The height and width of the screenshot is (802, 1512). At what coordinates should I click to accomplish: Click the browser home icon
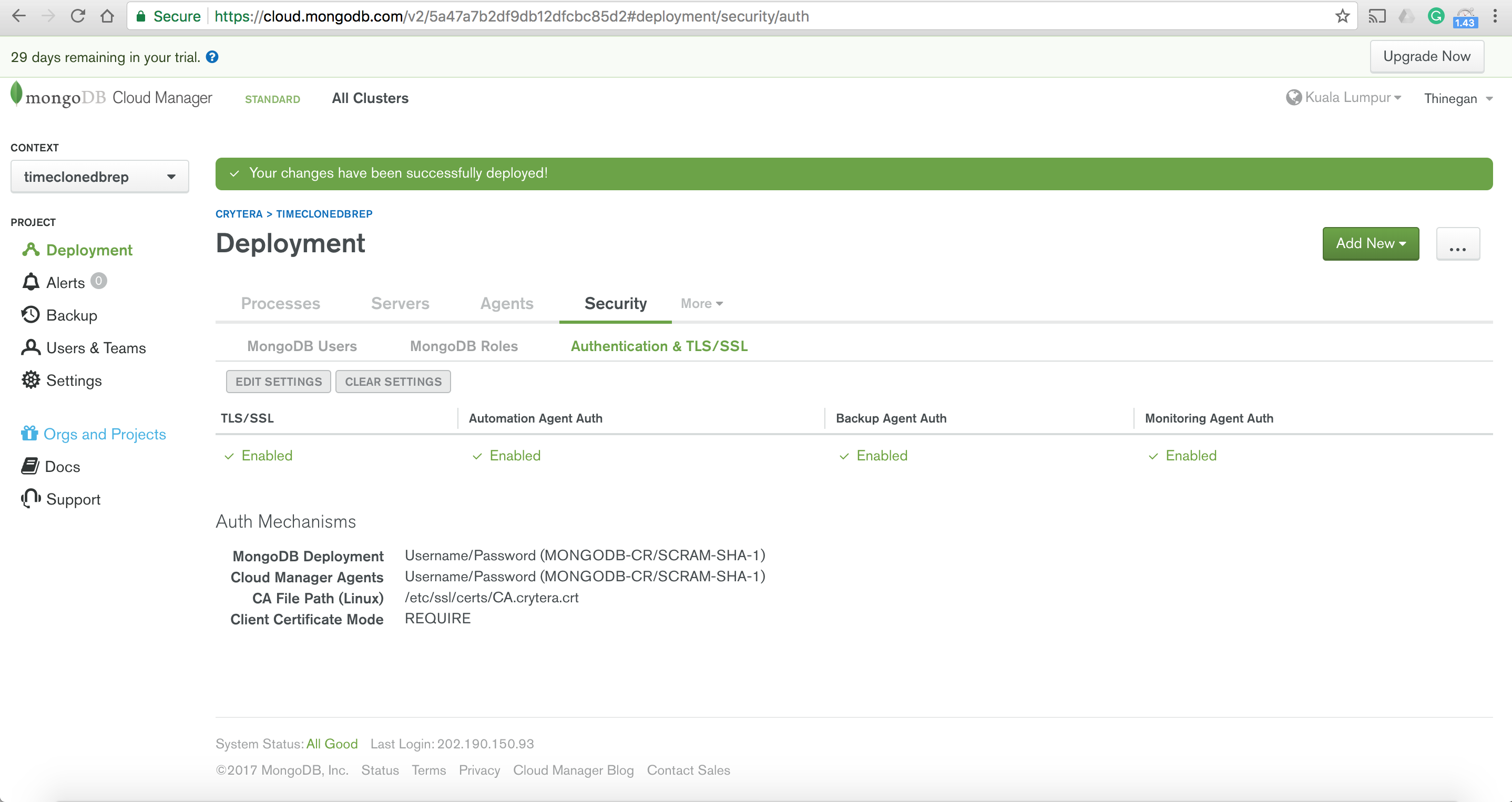[x=107, y=16]
